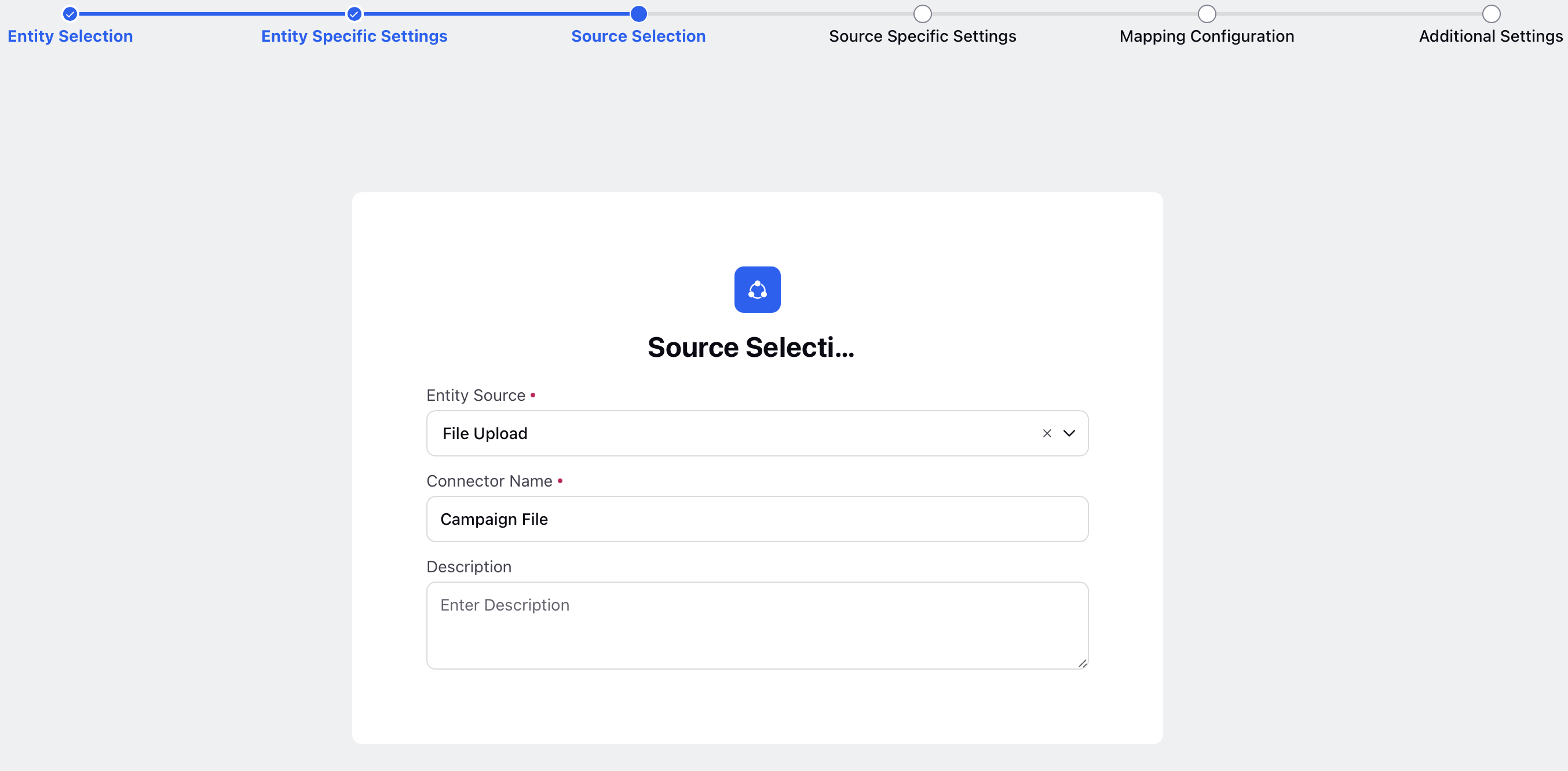Click the description resize handle
This screenshot has height=771, width=1568.
(1082, 663)
